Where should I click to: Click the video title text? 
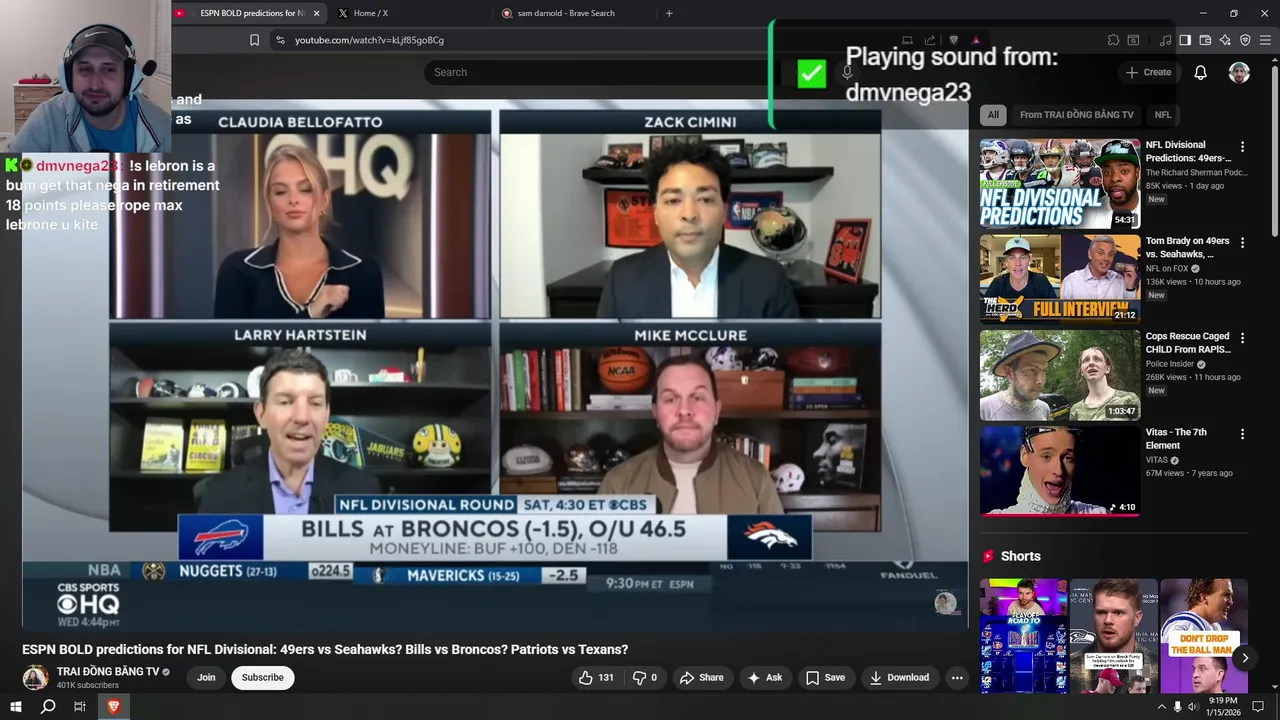coord(325,649)
